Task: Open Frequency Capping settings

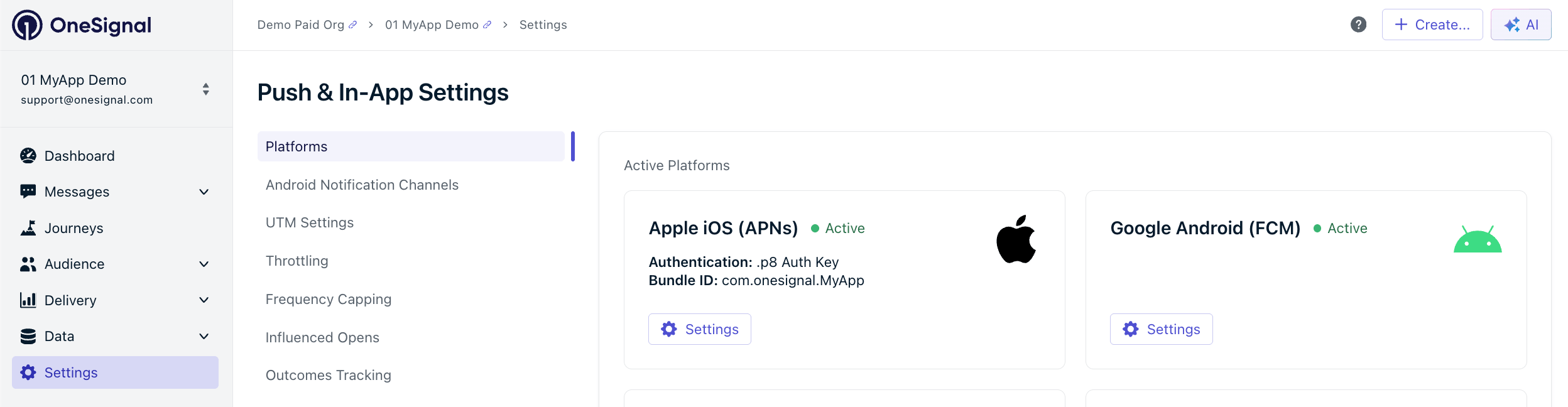Action: coord(329,299)
